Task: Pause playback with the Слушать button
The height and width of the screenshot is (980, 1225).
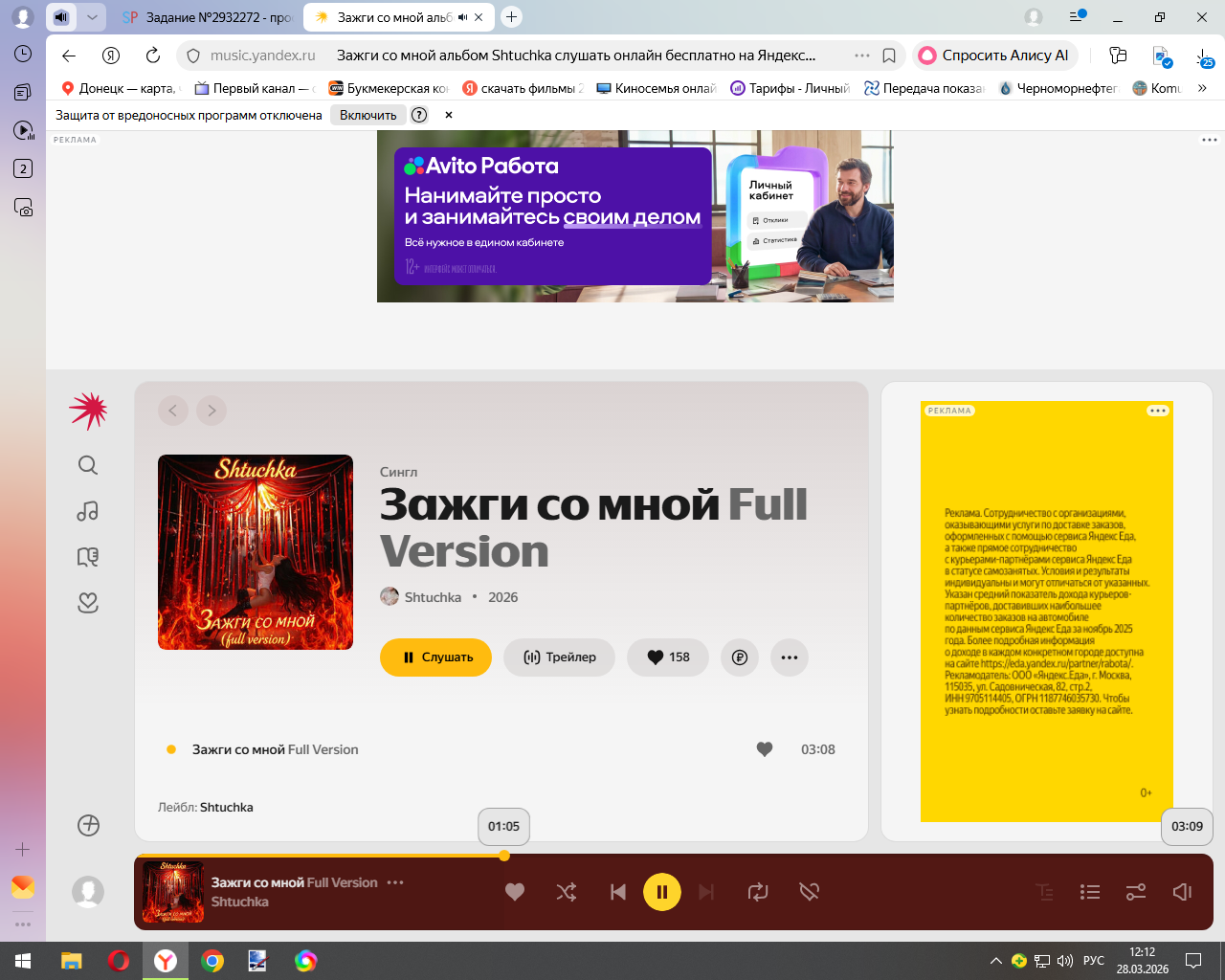Action: click(435, 657)
